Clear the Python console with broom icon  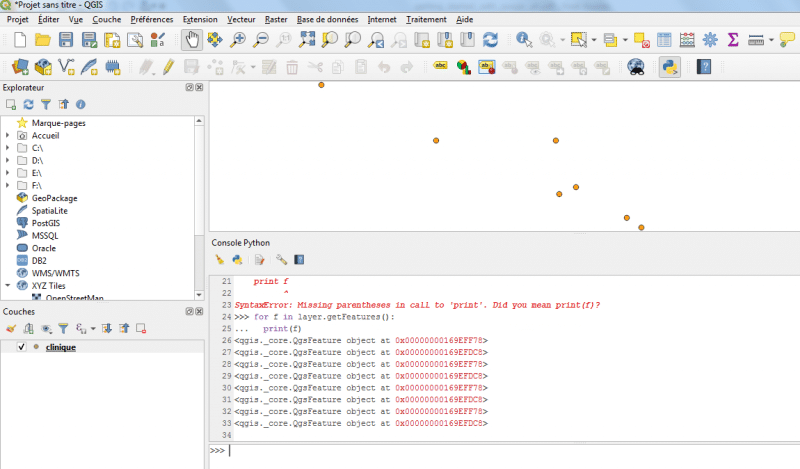pyautogui.click(x=219, y=259)
